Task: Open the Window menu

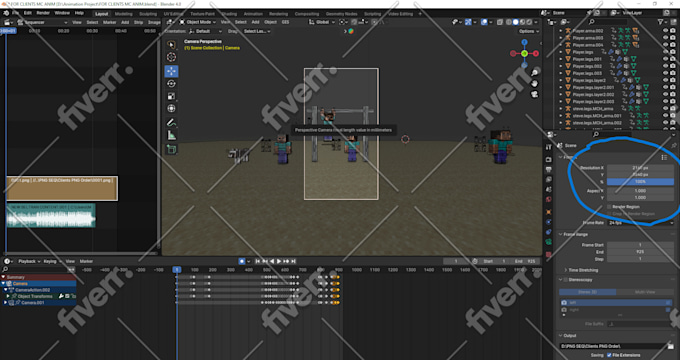Action: [x=62, y=13]
